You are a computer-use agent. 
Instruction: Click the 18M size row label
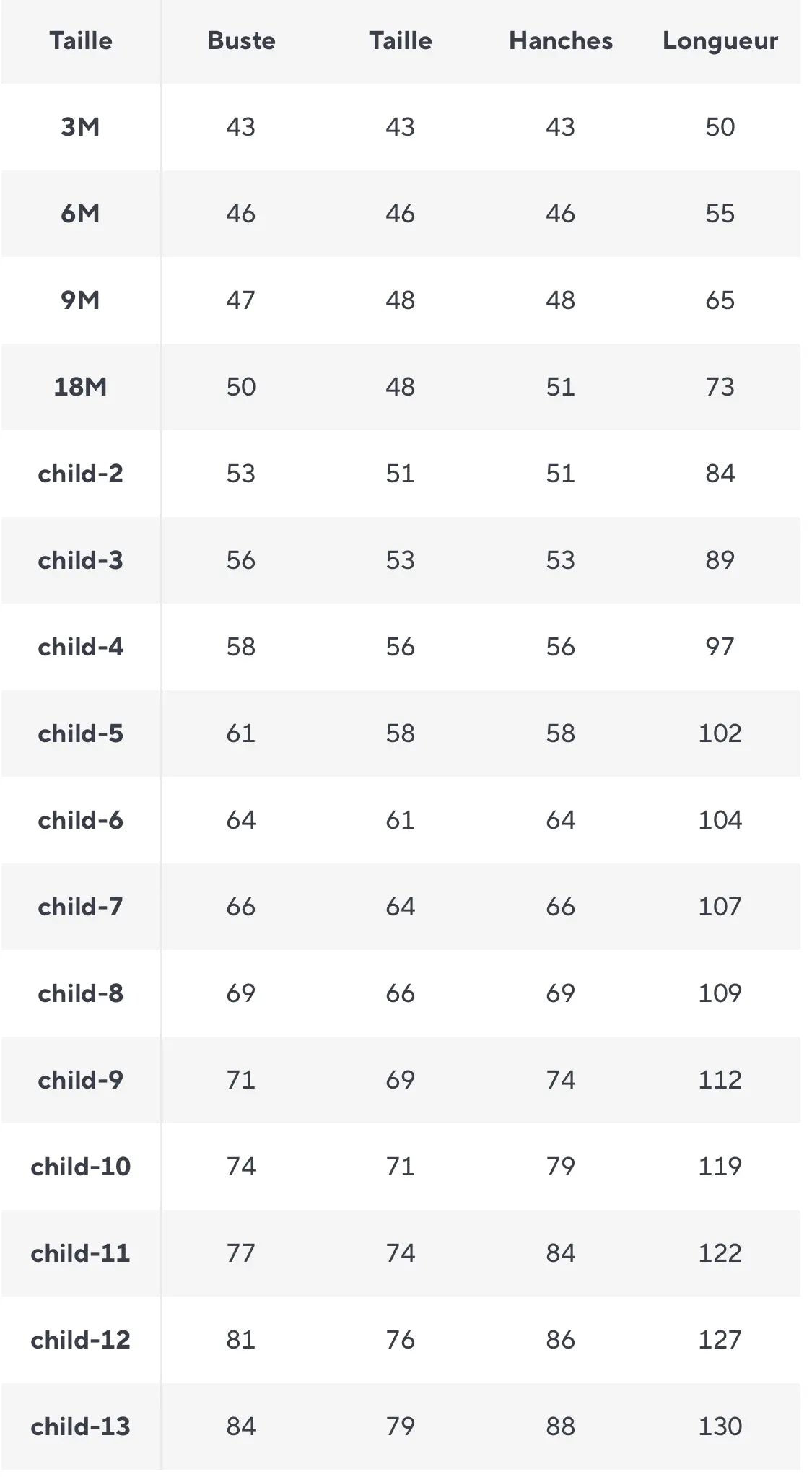[x=80, y=387]
